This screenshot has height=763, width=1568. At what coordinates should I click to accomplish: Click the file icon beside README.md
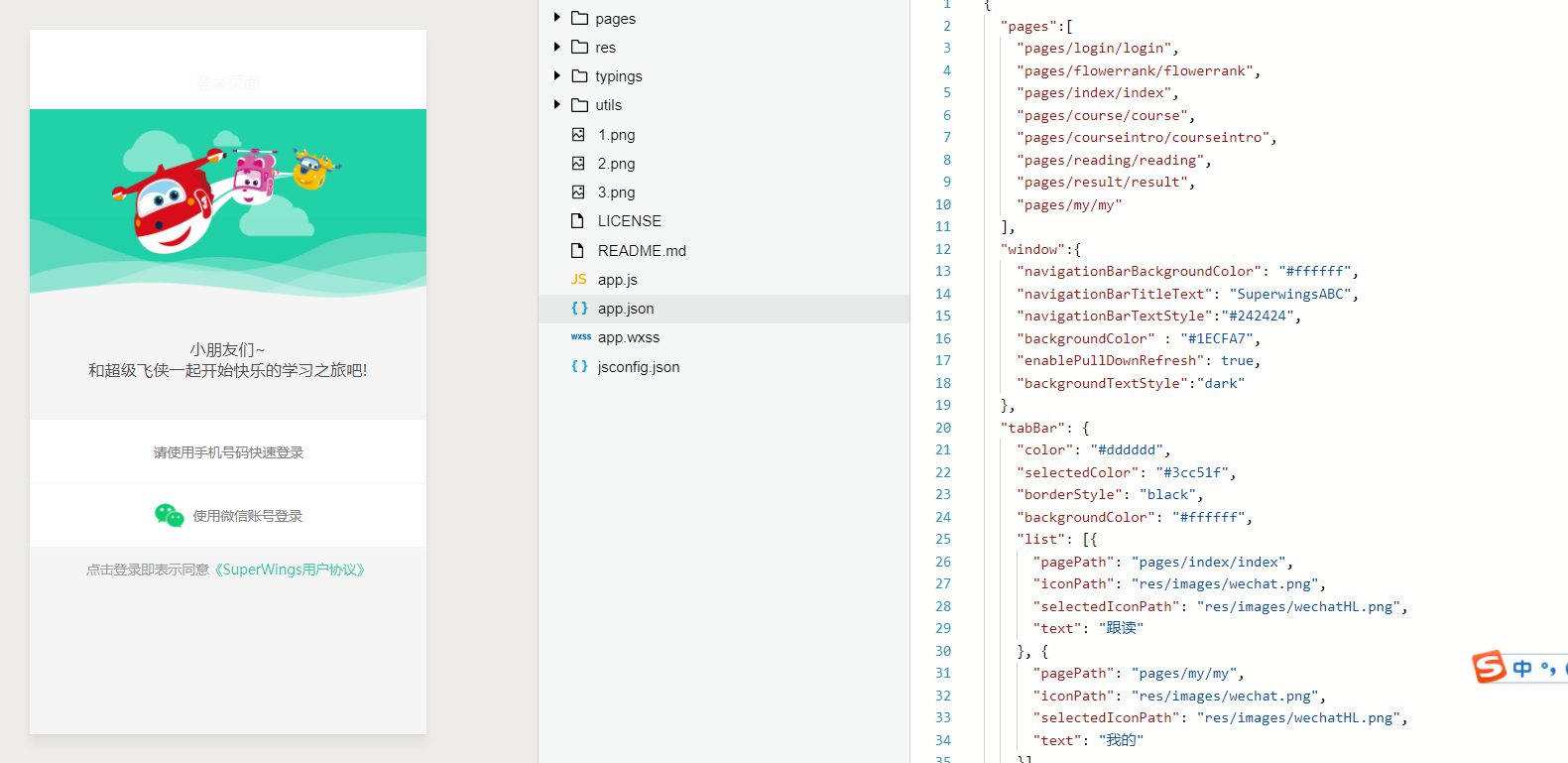(577, 250)
